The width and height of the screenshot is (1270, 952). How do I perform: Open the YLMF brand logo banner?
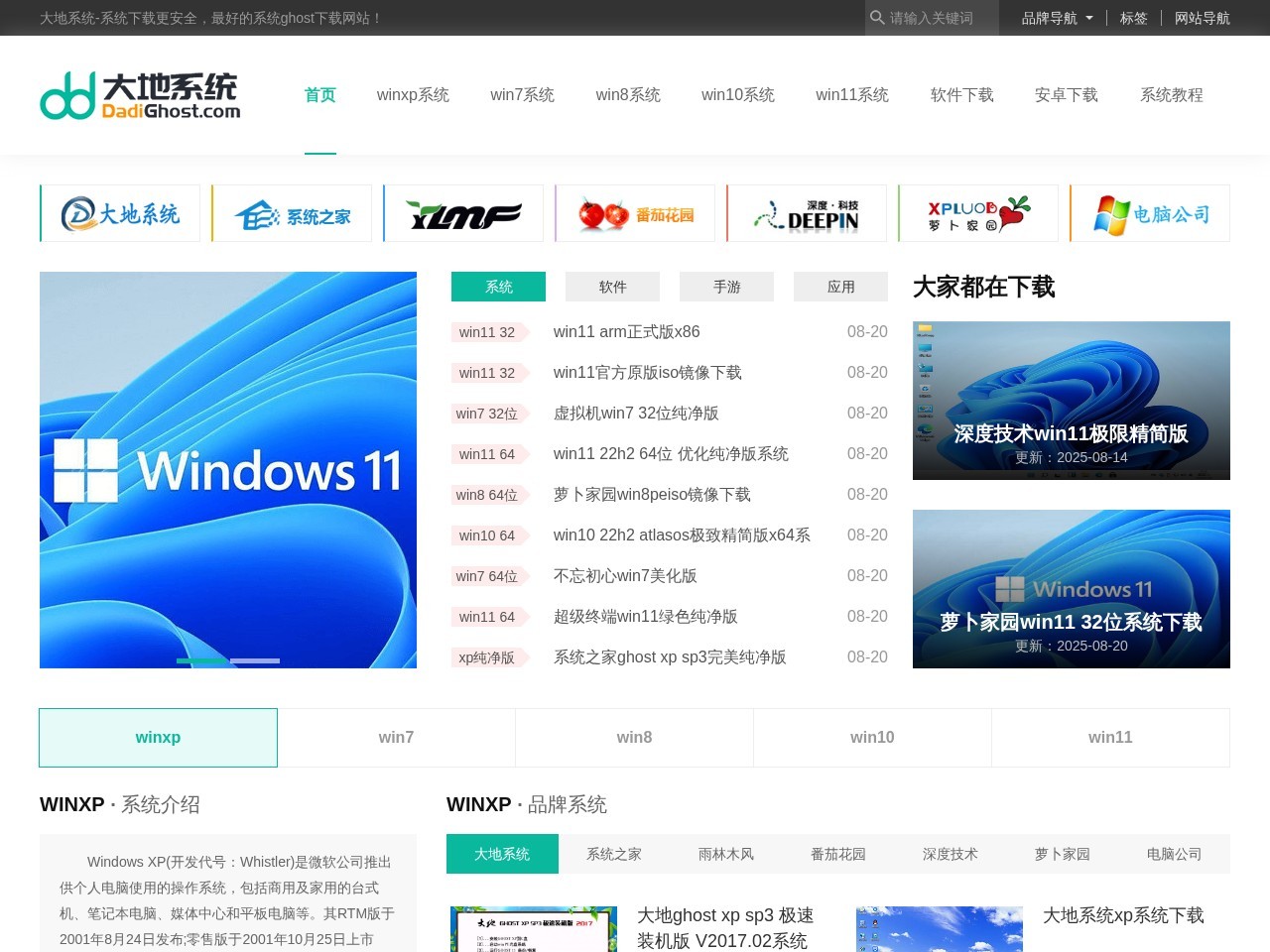pyautogui.click(x=463, y=213)
